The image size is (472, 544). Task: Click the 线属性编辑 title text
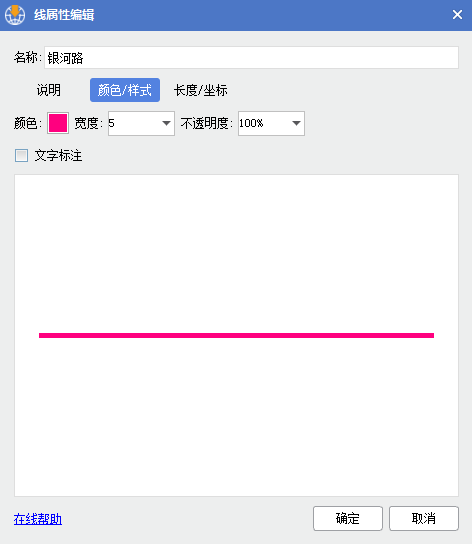(x=64, y=15)
